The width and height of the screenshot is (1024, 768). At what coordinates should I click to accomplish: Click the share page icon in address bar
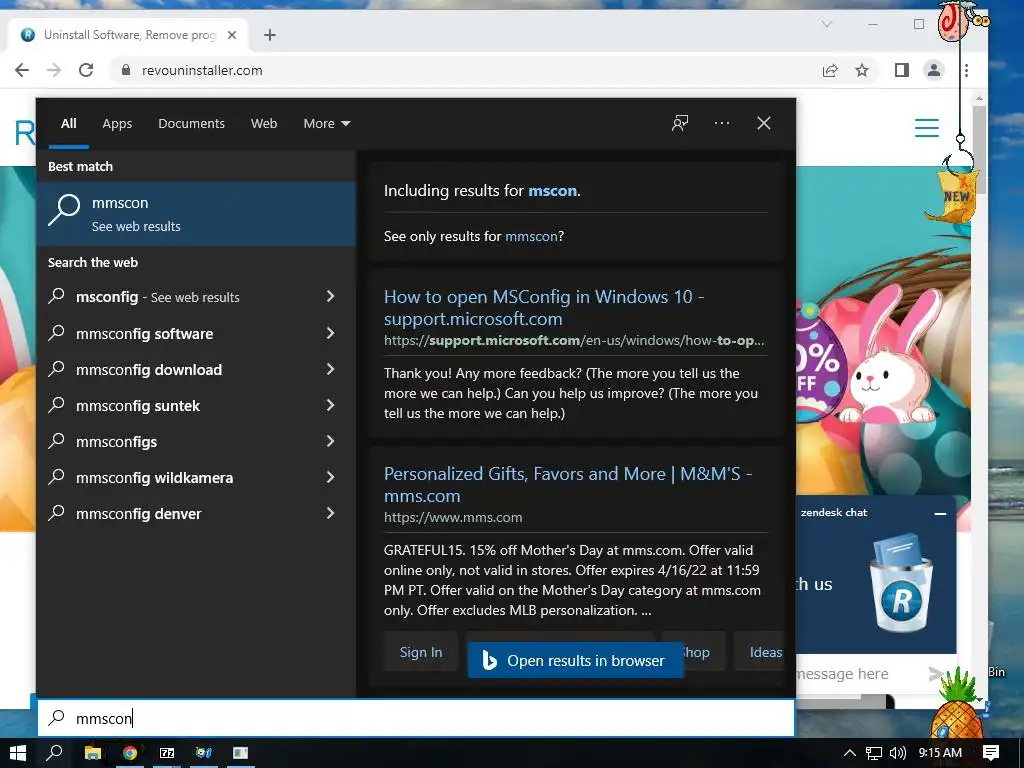830,70
